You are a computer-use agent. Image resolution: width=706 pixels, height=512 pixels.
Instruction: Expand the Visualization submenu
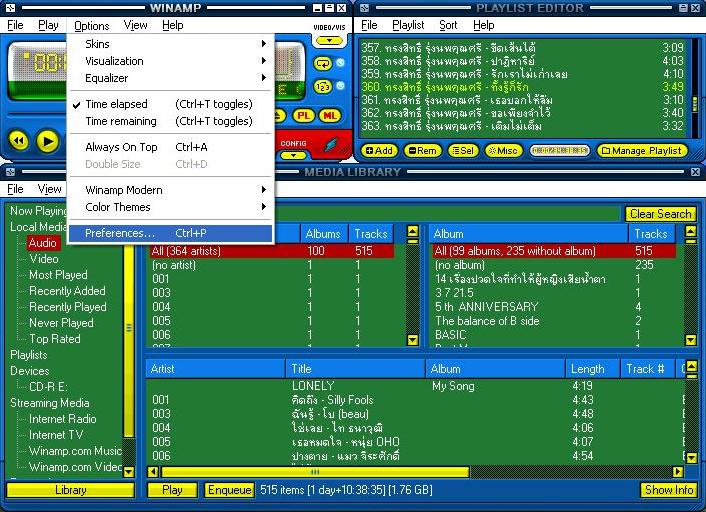tap(171, 61)
